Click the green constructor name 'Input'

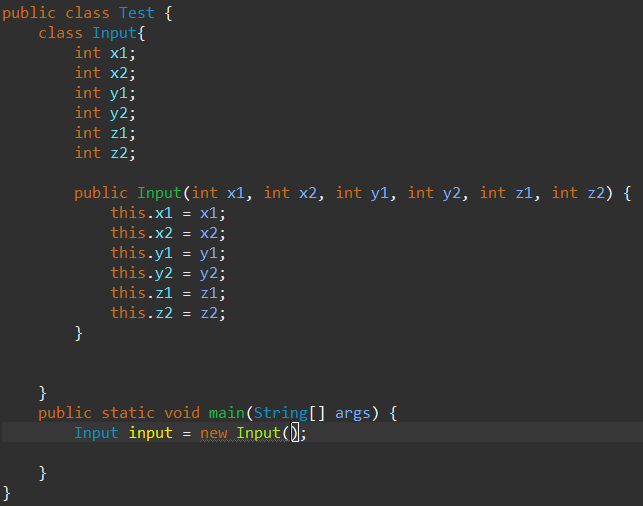point(160,193)
